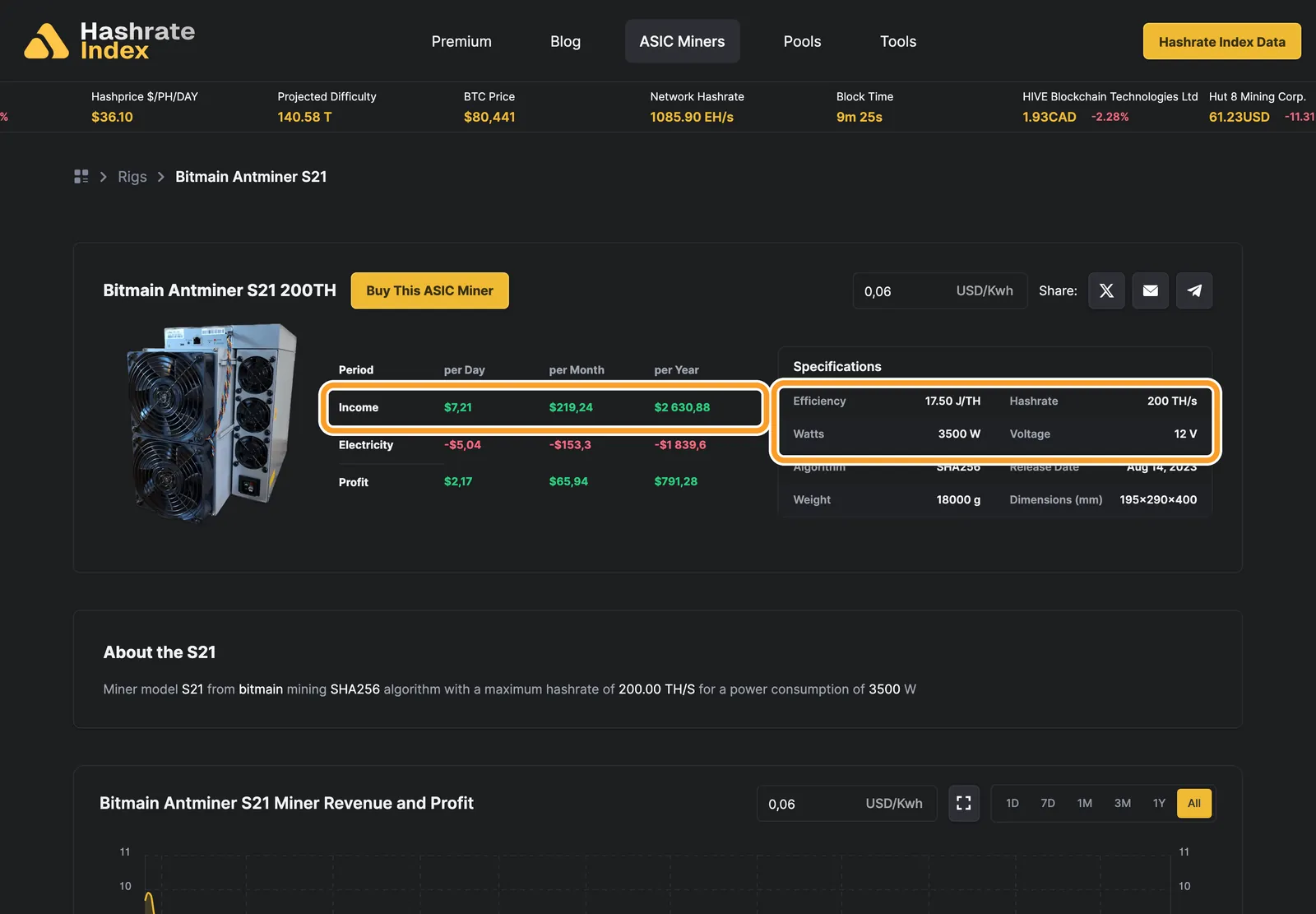This screenshot has width=1316, height=914.
Task: Select 3M chart range
Action: [1122, 803]
